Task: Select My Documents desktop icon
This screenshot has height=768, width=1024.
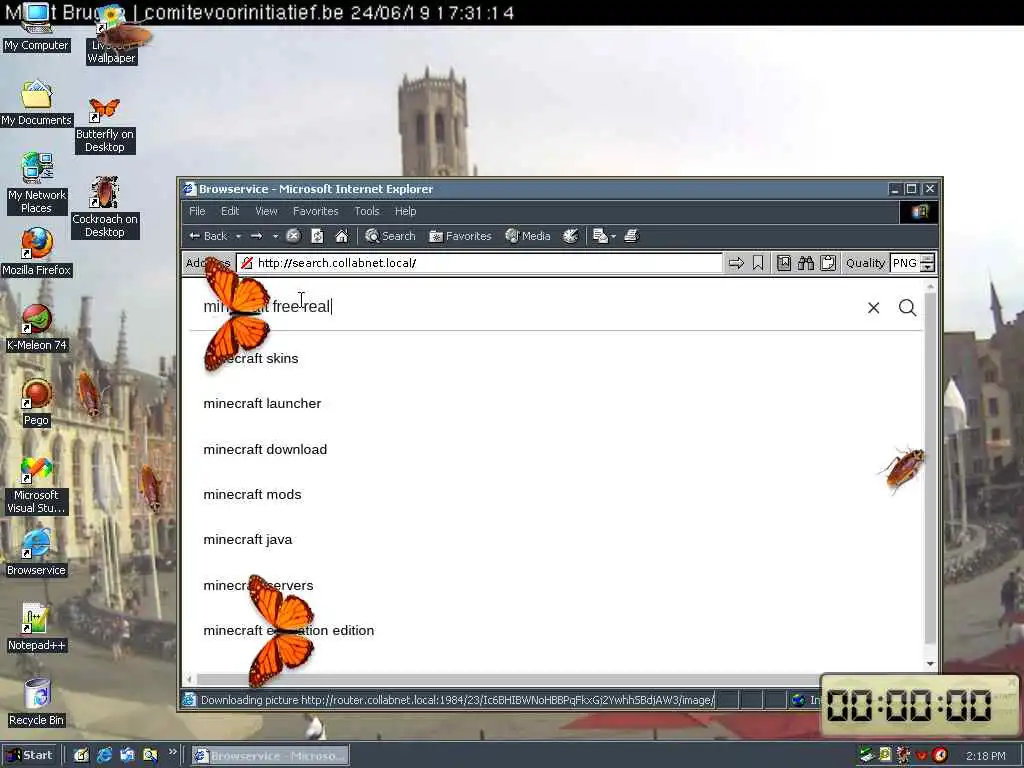Action: click(36, 103)
